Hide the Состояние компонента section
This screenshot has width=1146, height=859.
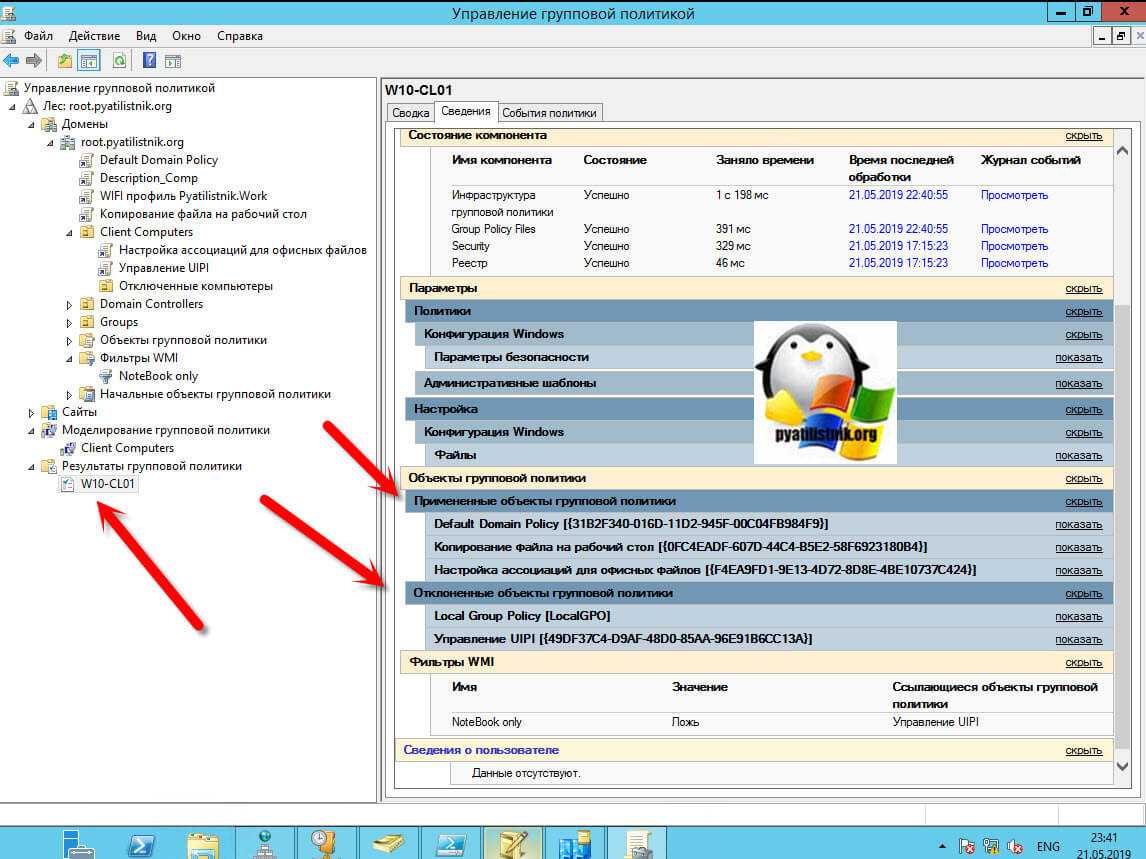click(1083, 136)
